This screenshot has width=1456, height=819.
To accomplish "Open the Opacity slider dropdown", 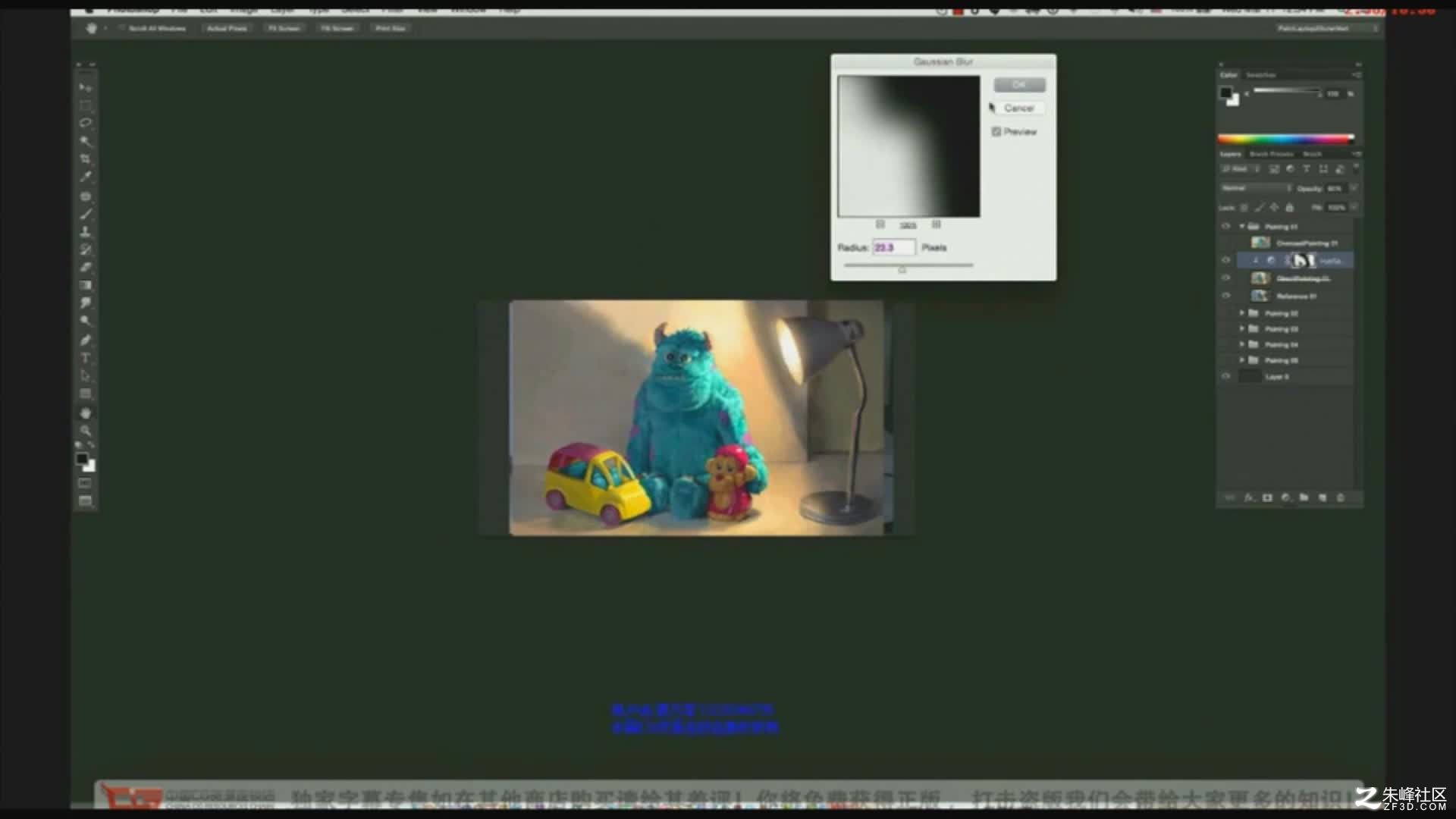I will pyautogui.click(x=1354, y=188).
